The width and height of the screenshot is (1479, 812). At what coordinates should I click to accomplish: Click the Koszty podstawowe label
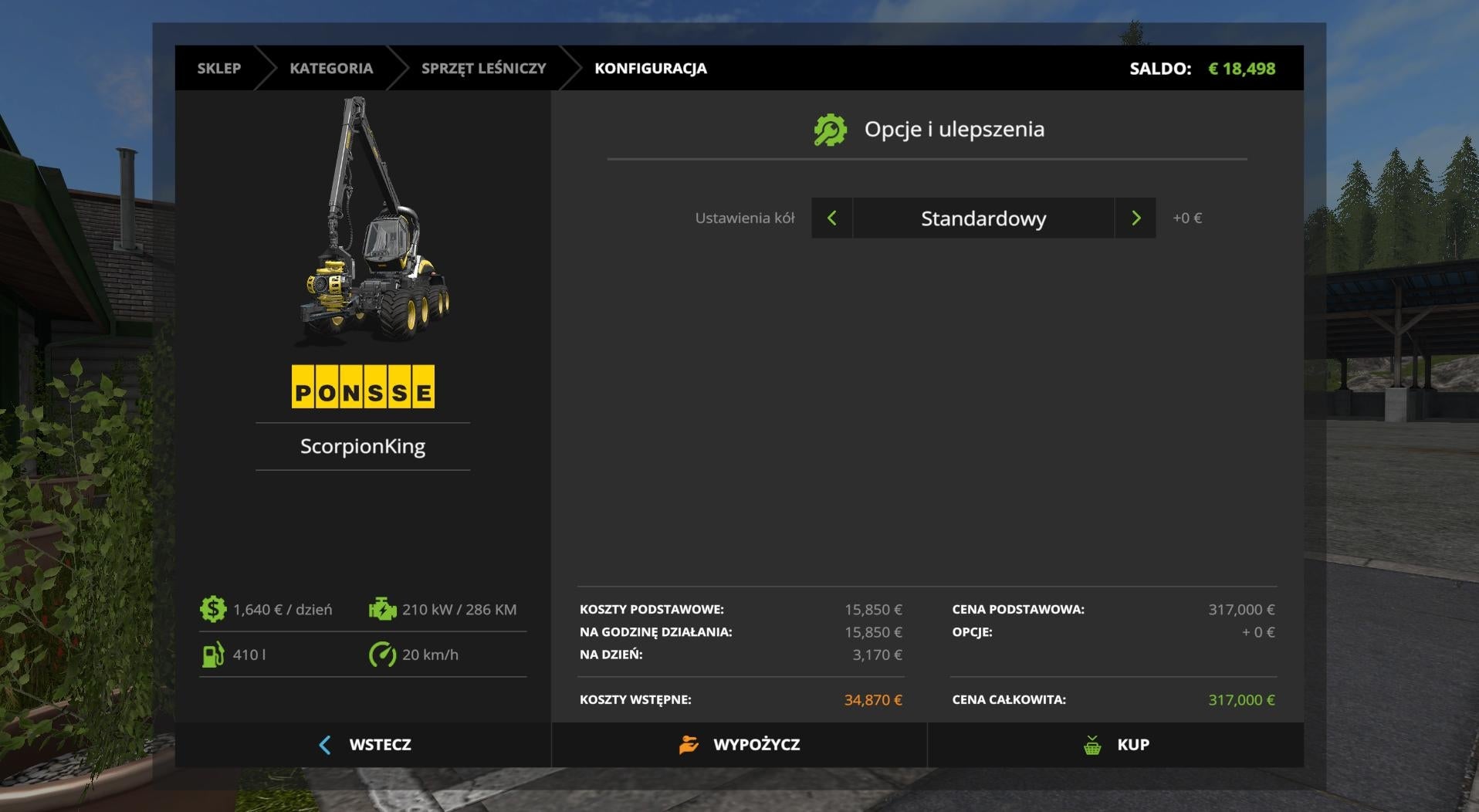click(652, 609)
